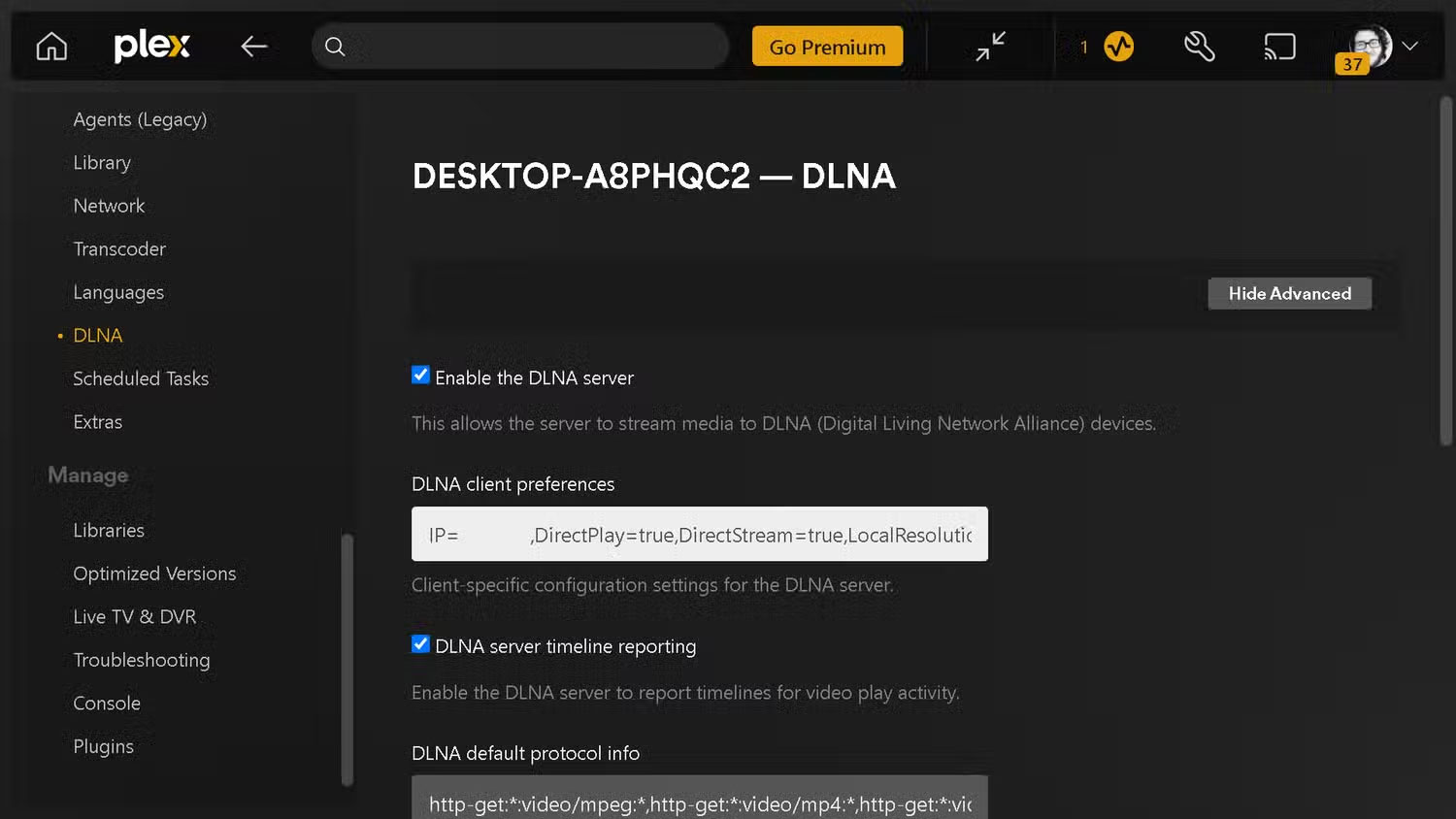Focus the top search field

click(x=520, y=47)
